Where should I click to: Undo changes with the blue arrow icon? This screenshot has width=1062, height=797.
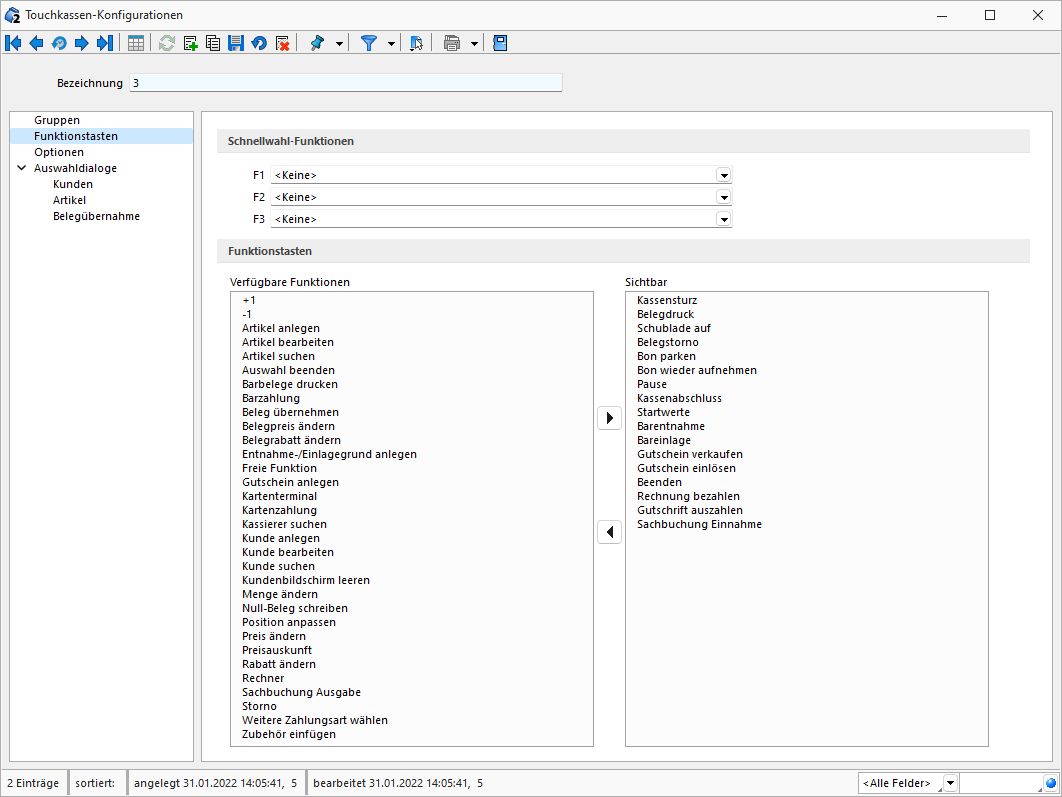point(259,43)
